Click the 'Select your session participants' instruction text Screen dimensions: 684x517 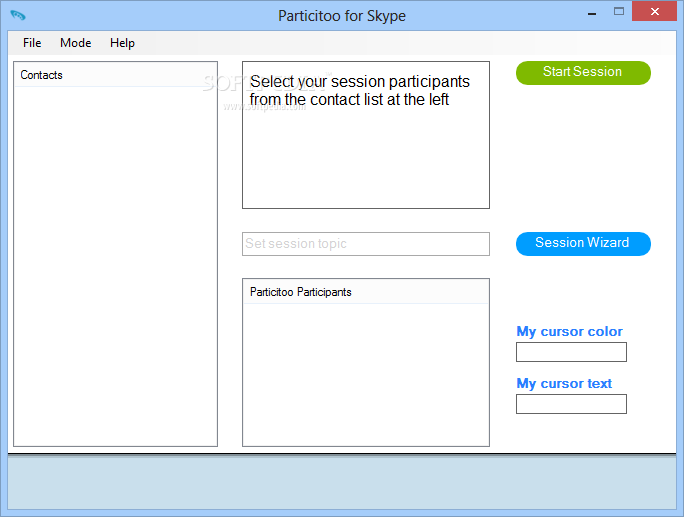click(359, 90)
